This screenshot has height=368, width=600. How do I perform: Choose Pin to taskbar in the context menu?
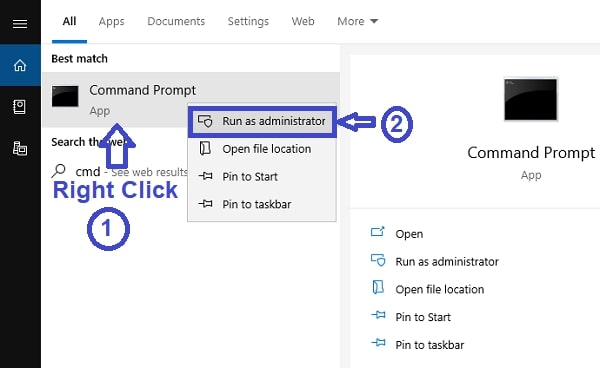pyautogui.click(x=262, y=204)
